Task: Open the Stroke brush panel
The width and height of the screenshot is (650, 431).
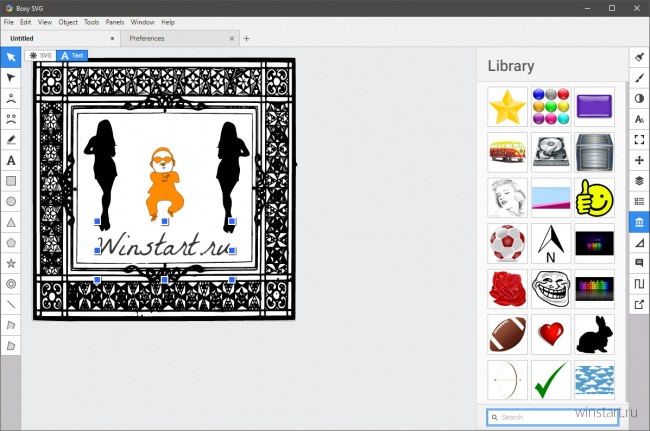Action: click(639, 78)
